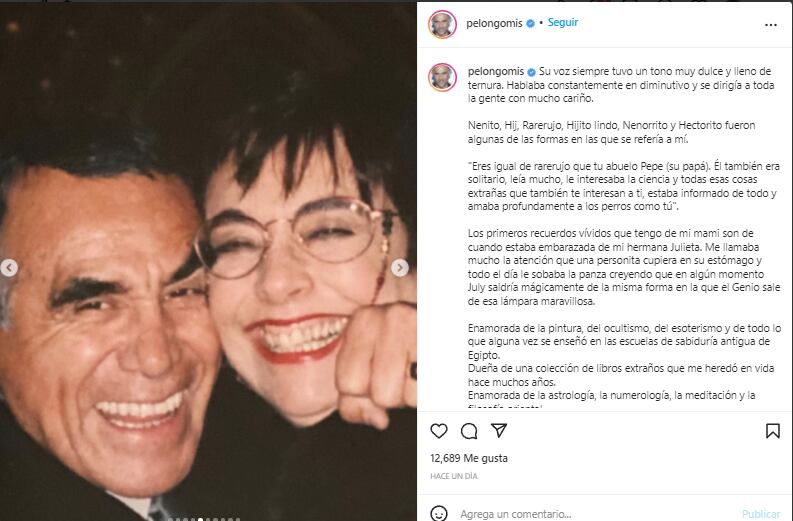Open comments via the speech bubble icon

coord(468,431)
